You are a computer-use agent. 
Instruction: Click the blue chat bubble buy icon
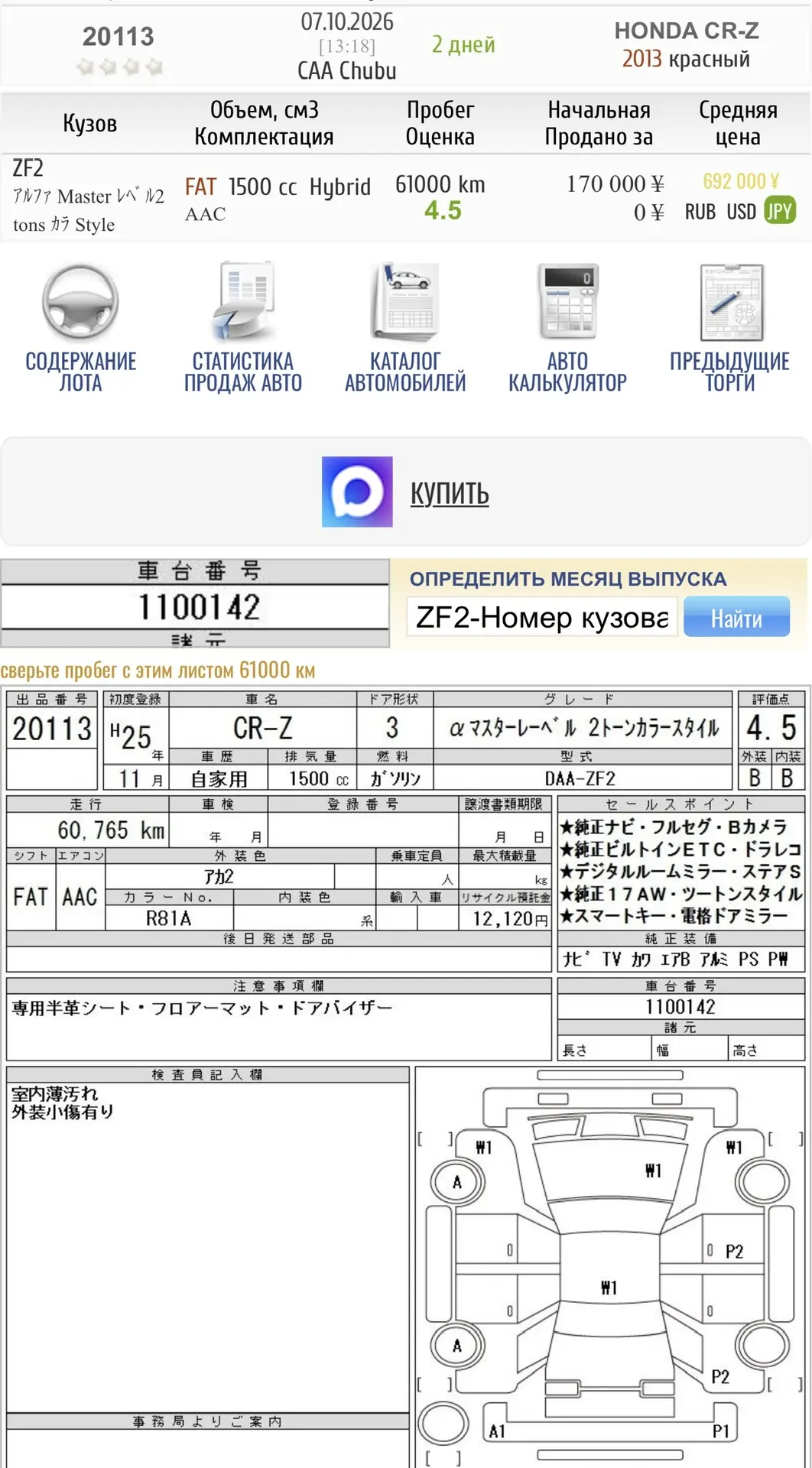pyautogui.click(x=357, y=492)
